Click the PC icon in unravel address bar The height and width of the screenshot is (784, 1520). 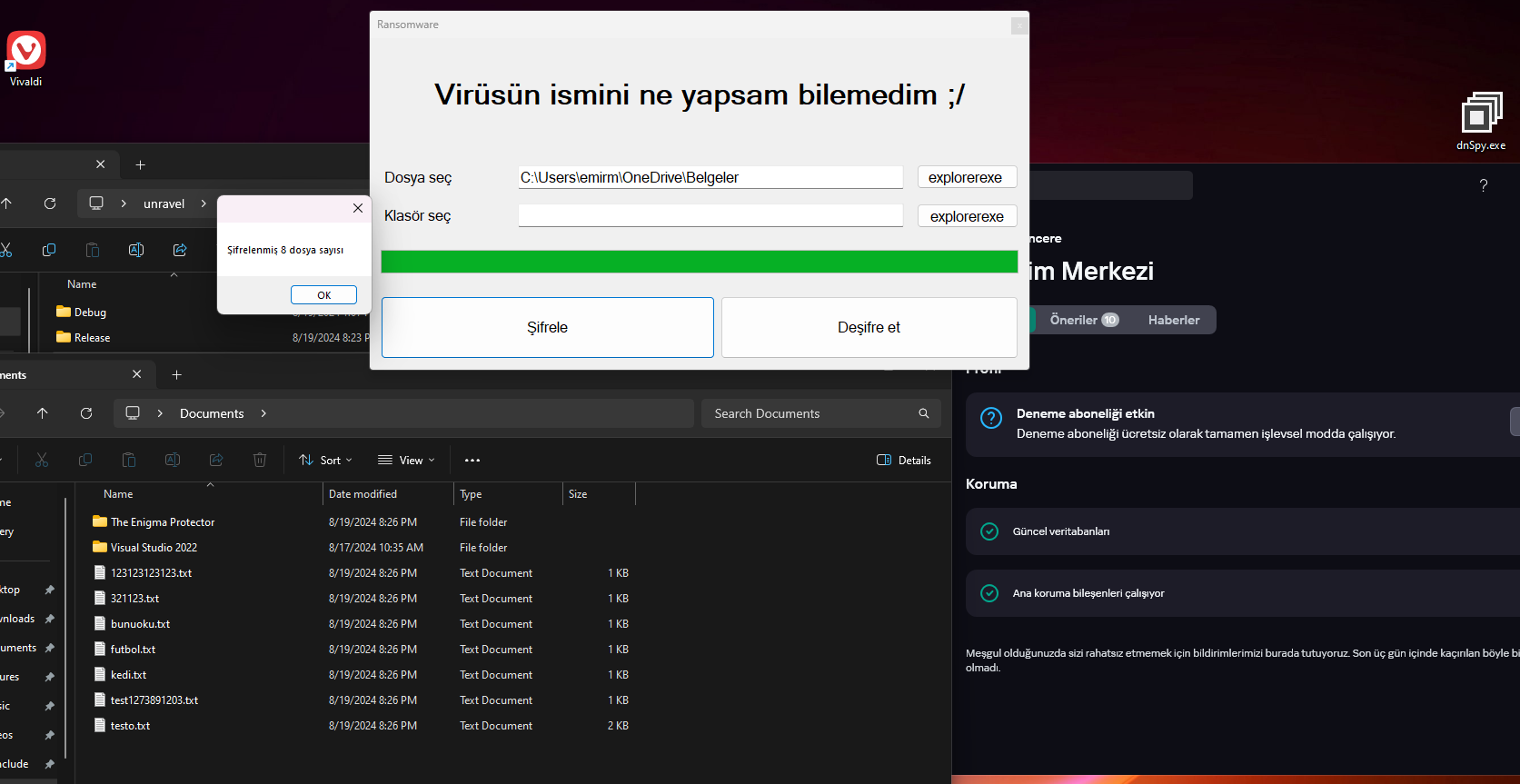pos(96,203)
